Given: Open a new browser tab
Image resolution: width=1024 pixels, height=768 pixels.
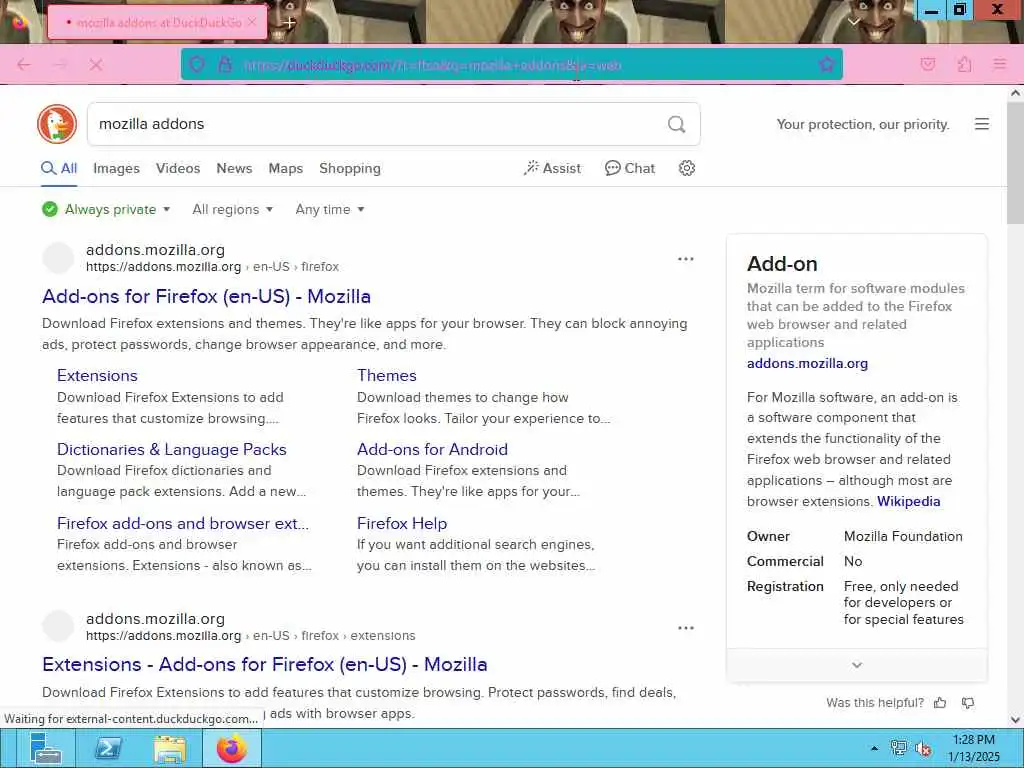Looking at the screenshot, I should pos(289,22).
